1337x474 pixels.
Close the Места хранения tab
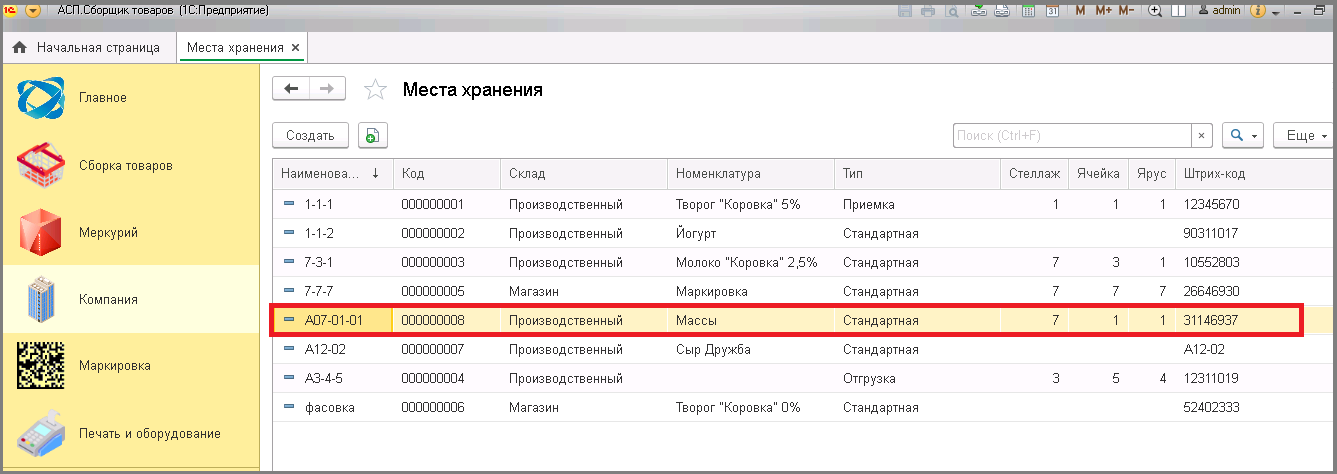[x=296, y=47]
